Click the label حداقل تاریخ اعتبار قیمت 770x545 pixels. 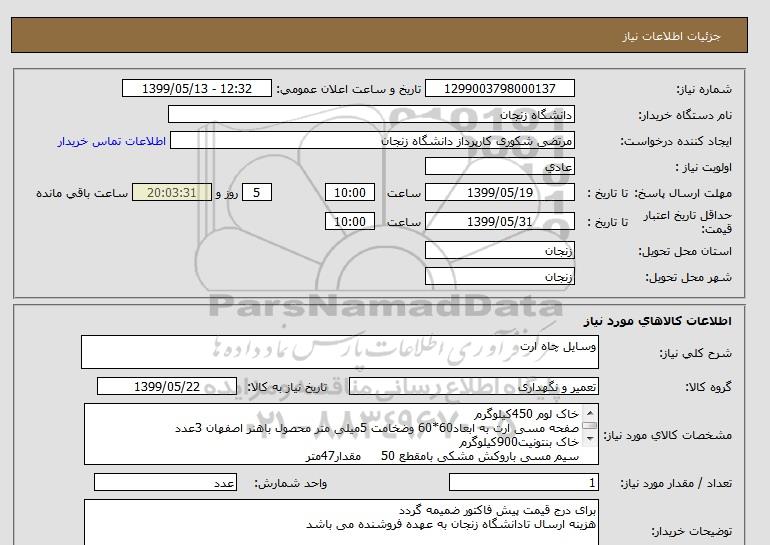[x=688, y=222]
